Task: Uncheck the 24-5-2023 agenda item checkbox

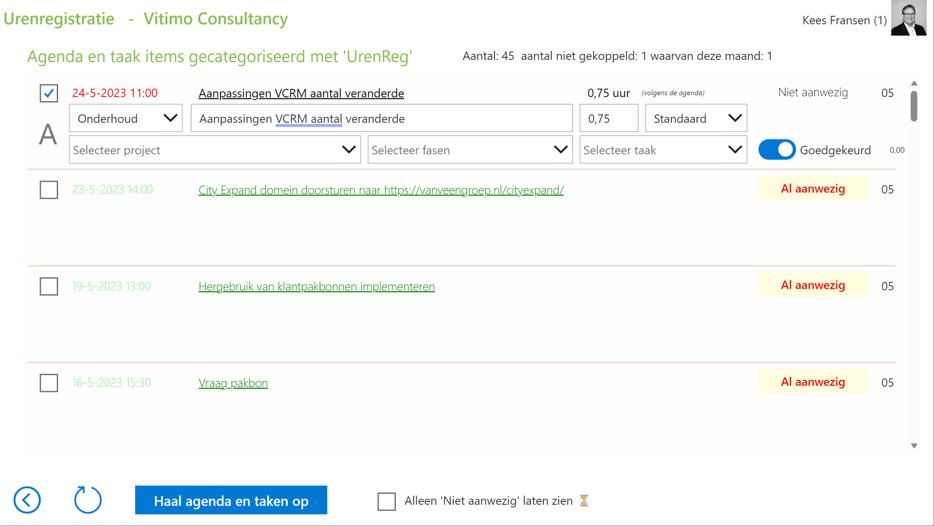Action: point(48,93)
